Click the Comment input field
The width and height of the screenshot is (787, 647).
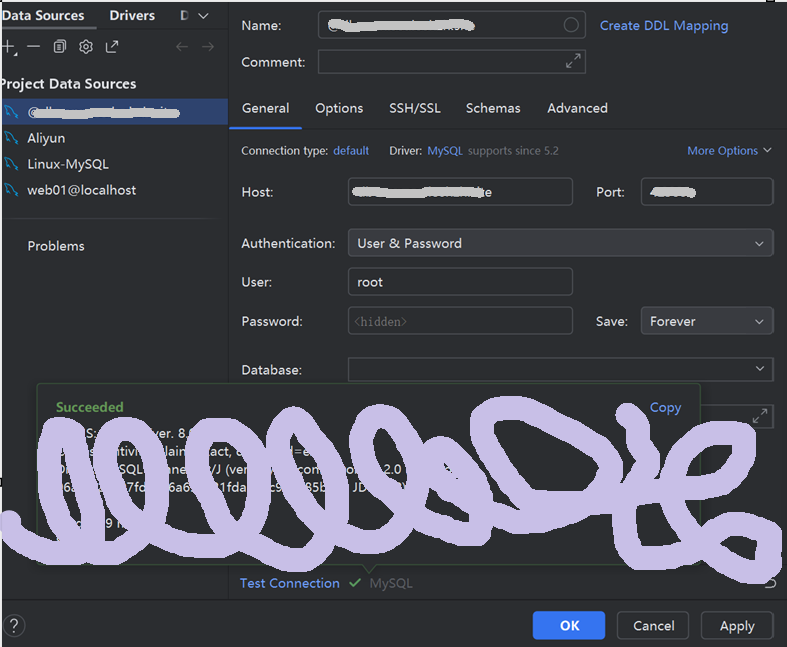[451, 61]
